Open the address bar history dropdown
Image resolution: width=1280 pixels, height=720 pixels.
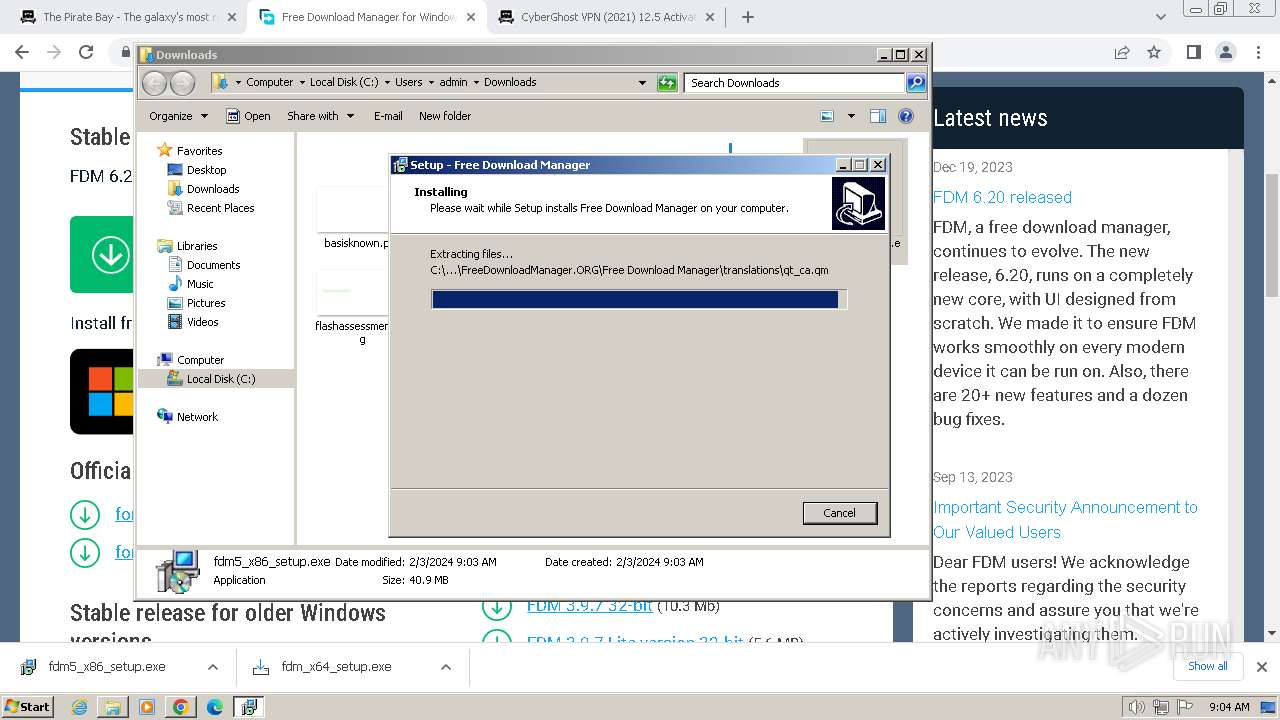(x=642, y=83)
